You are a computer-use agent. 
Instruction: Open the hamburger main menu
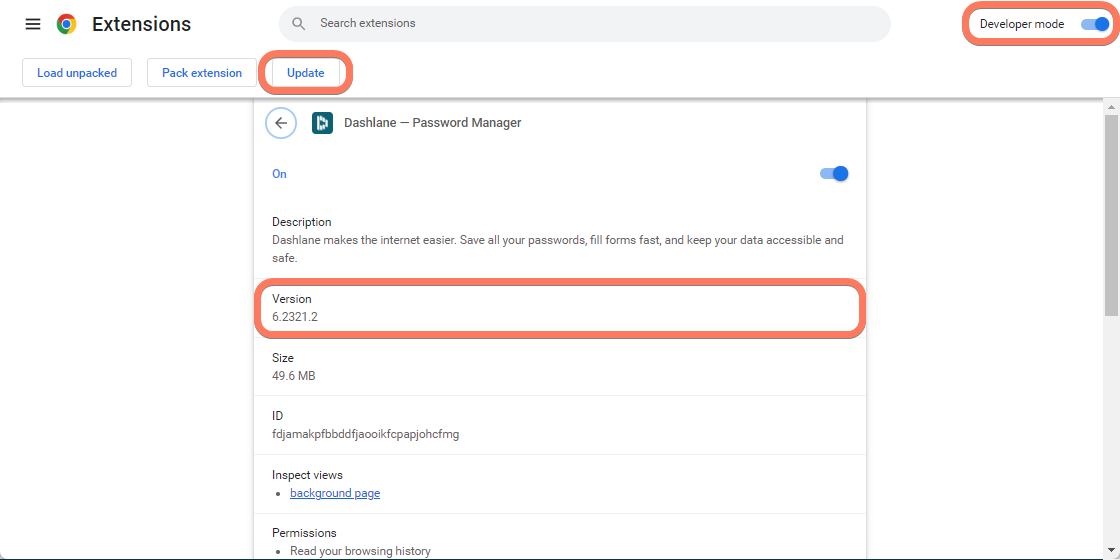[33, 24]
